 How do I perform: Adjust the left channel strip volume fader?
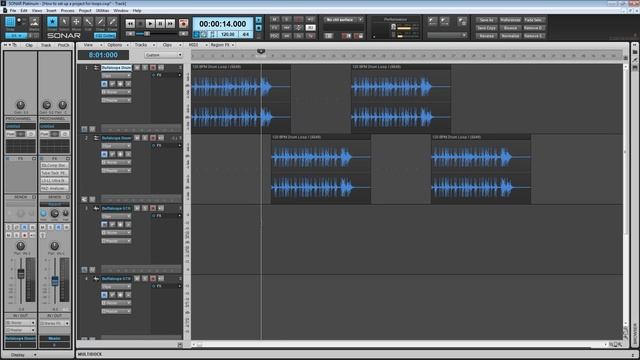click(x=21, y=274)
